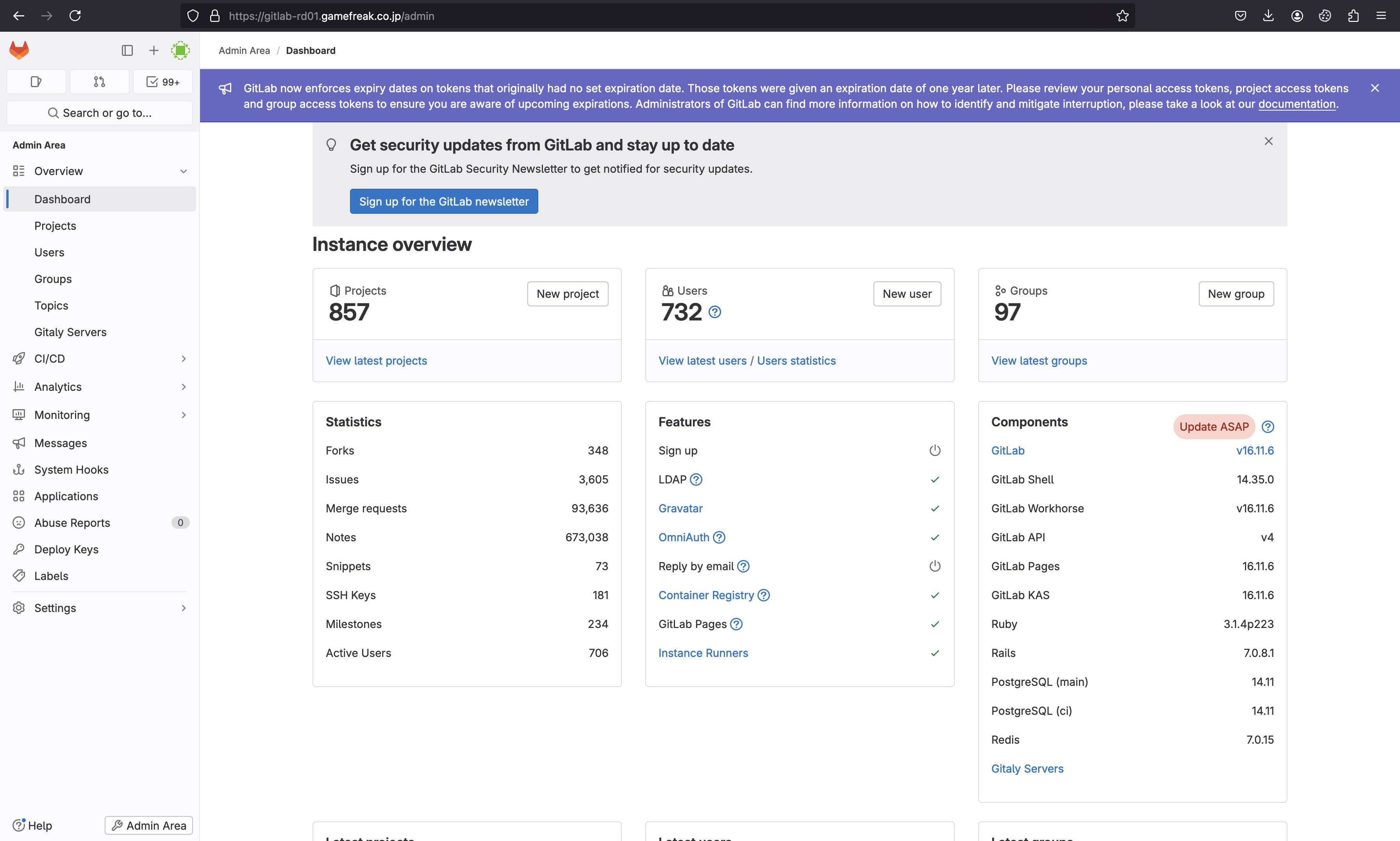Open Deploy Keys in the sidebar
This screenshot has height=841, width=1400.
[100, 550]
